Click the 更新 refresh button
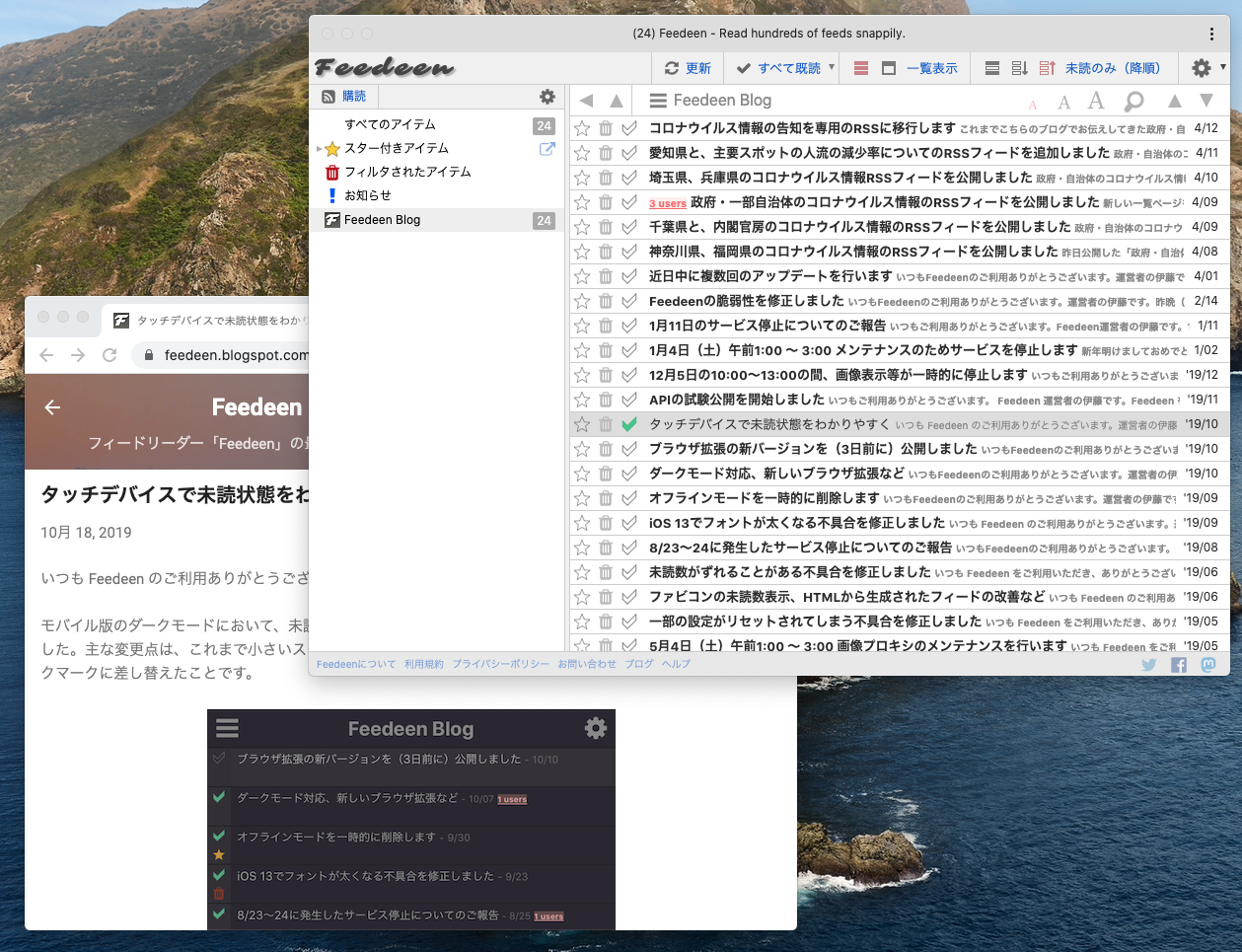 click(x=688, y=68)
